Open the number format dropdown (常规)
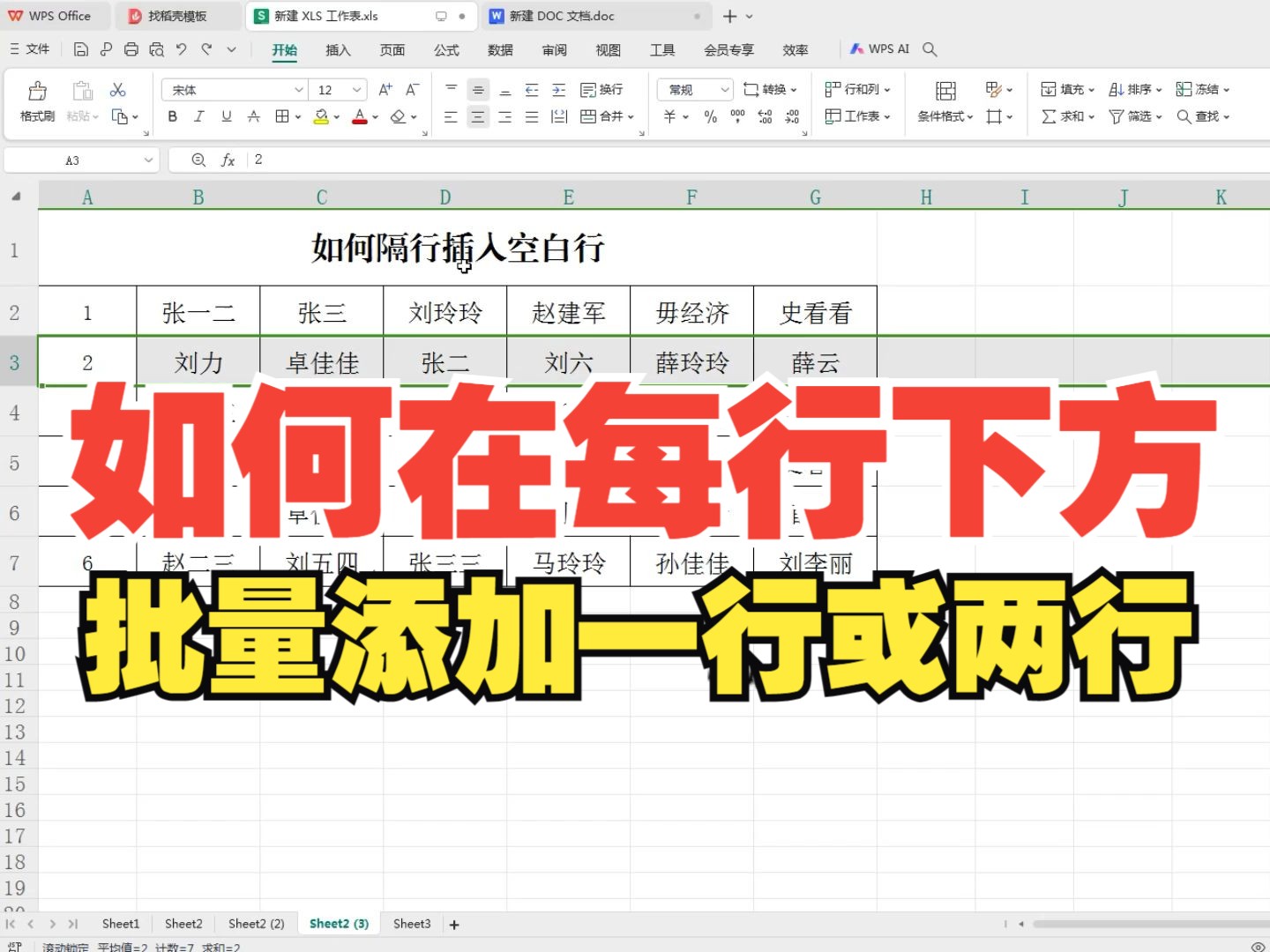The height and width of the screenshot is (952, 1270). pos(724,90)
